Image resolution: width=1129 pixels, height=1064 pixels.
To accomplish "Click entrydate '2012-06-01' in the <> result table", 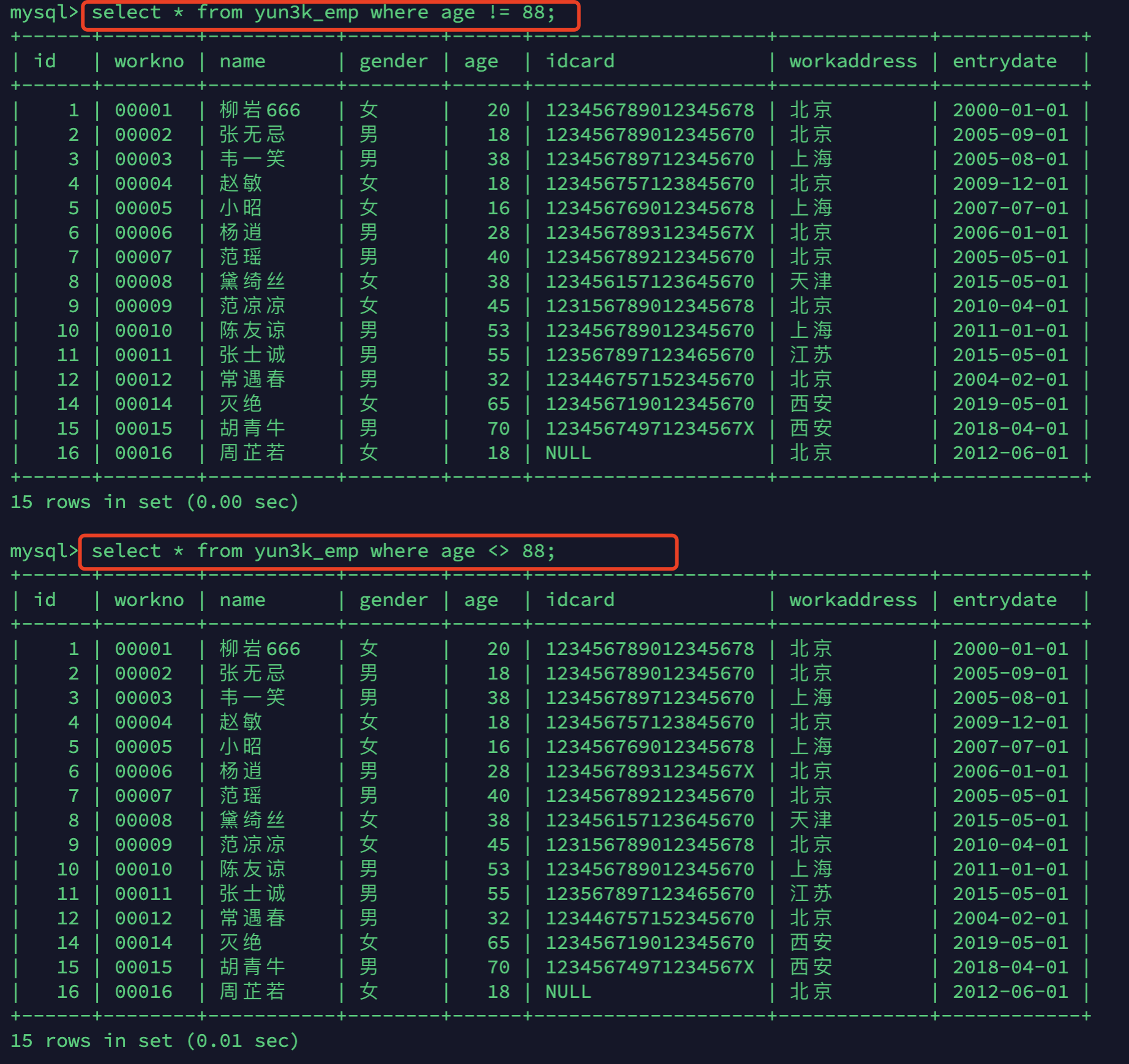I will point(1010,992).
